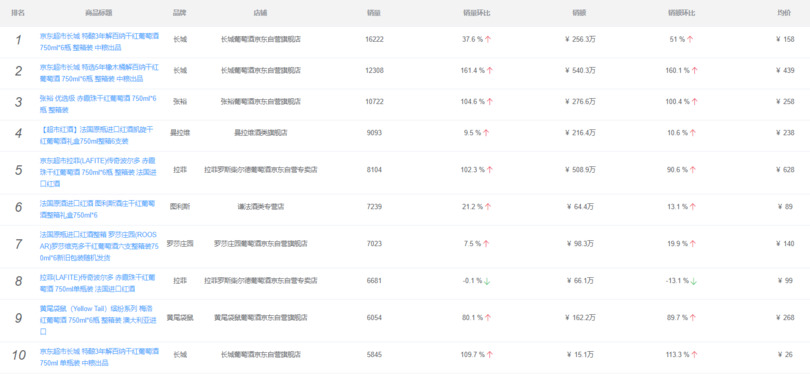The height and width of the screenshot is (375, 810).
Task: Click the red up arrow beside 104.6 %
Action: [490, 102]
